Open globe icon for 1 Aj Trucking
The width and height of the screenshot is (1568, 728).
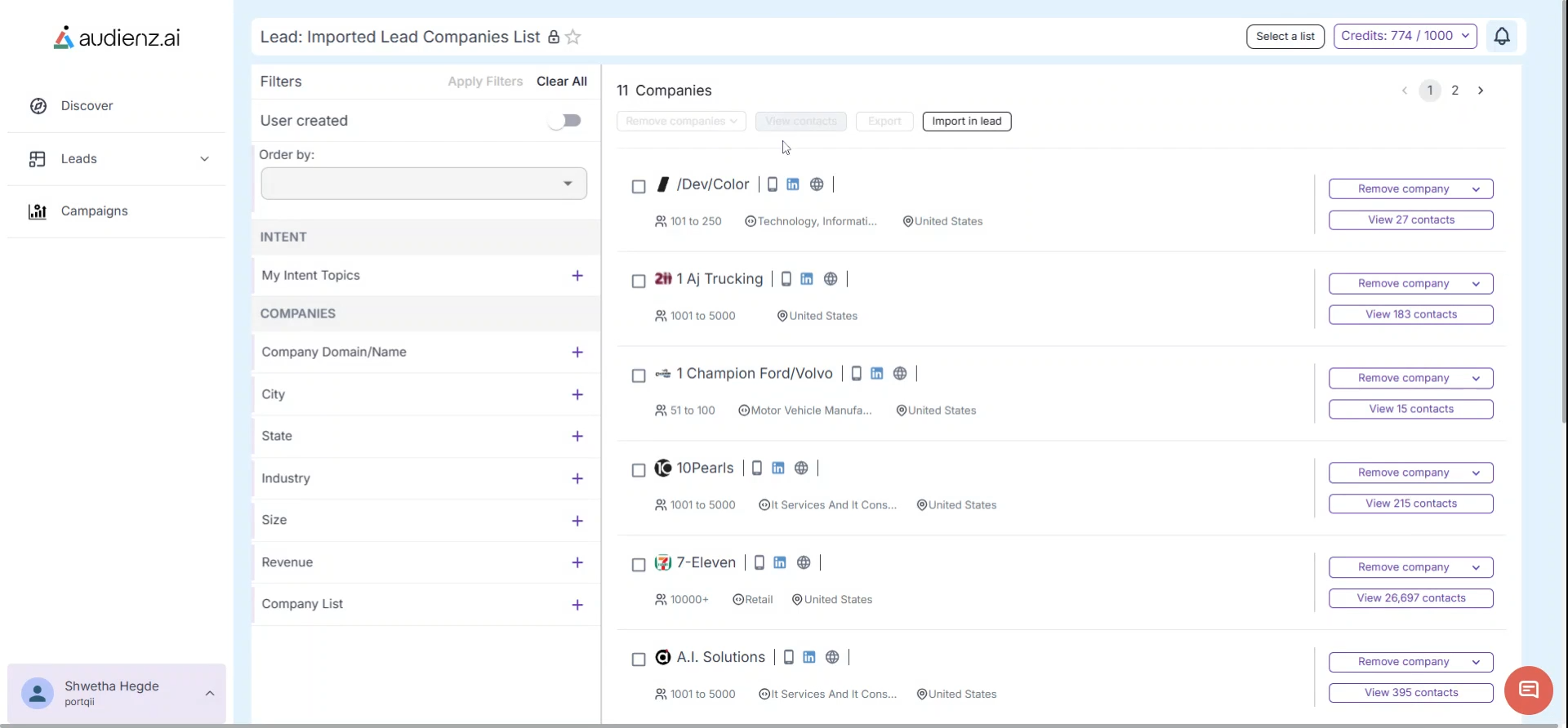point(831,279)
